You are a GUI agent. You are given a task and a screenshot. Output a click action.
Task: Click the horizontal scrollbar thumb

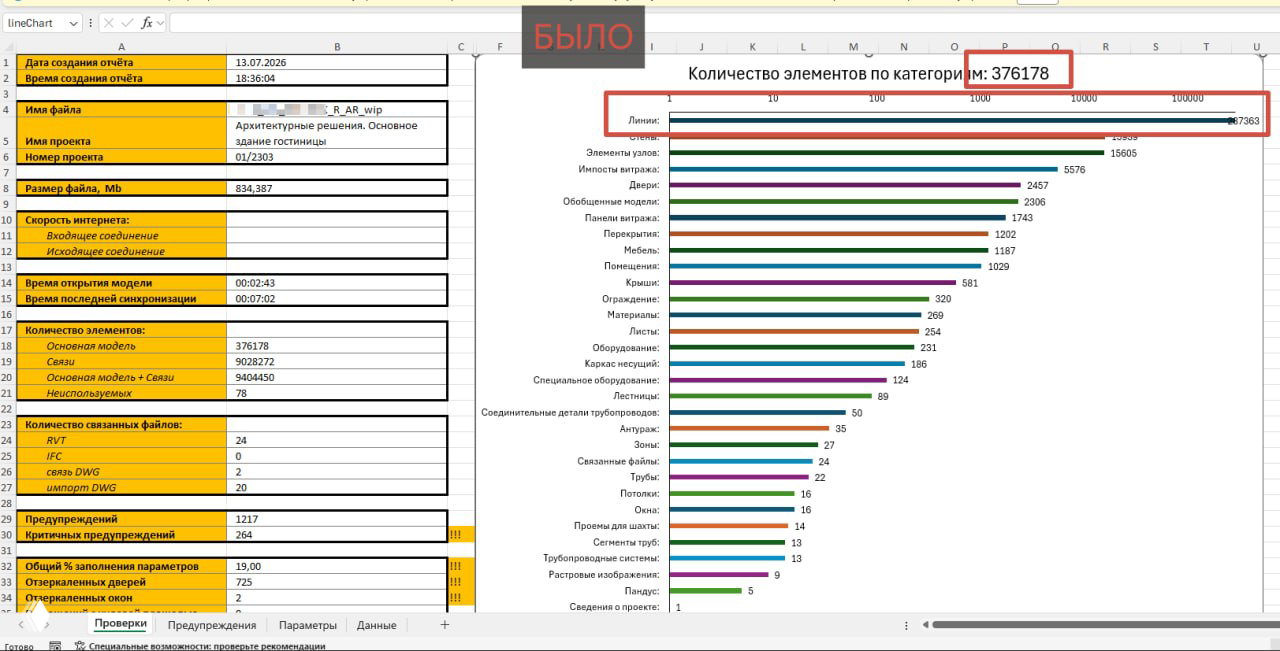1105,625
